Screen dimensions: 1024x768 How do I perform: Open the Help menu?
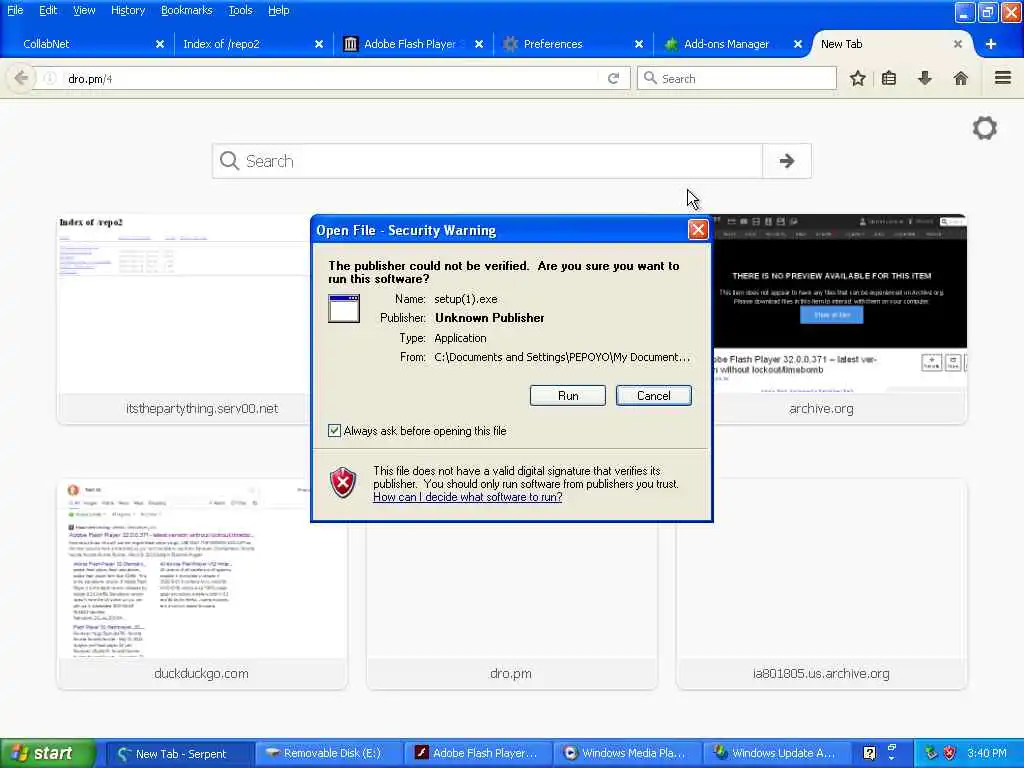[279, 10]
